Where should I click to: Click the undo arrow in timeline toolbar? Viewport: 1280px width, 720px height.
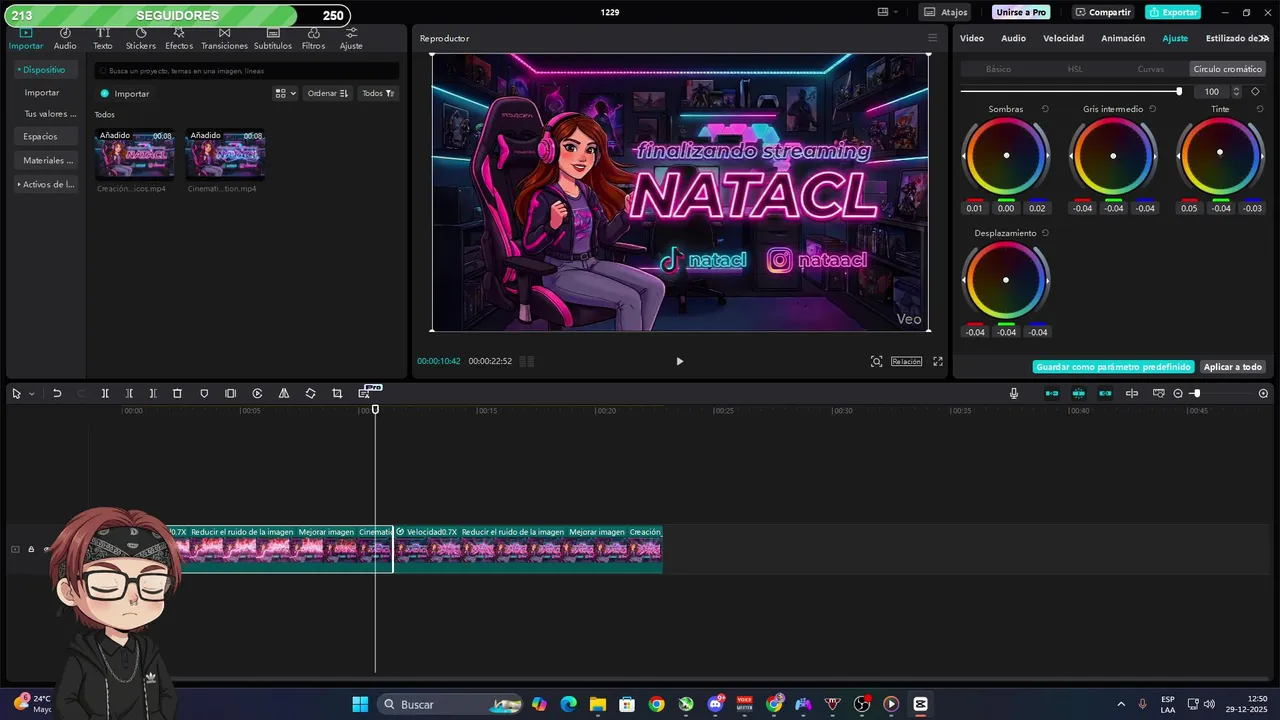coord(57,394)
